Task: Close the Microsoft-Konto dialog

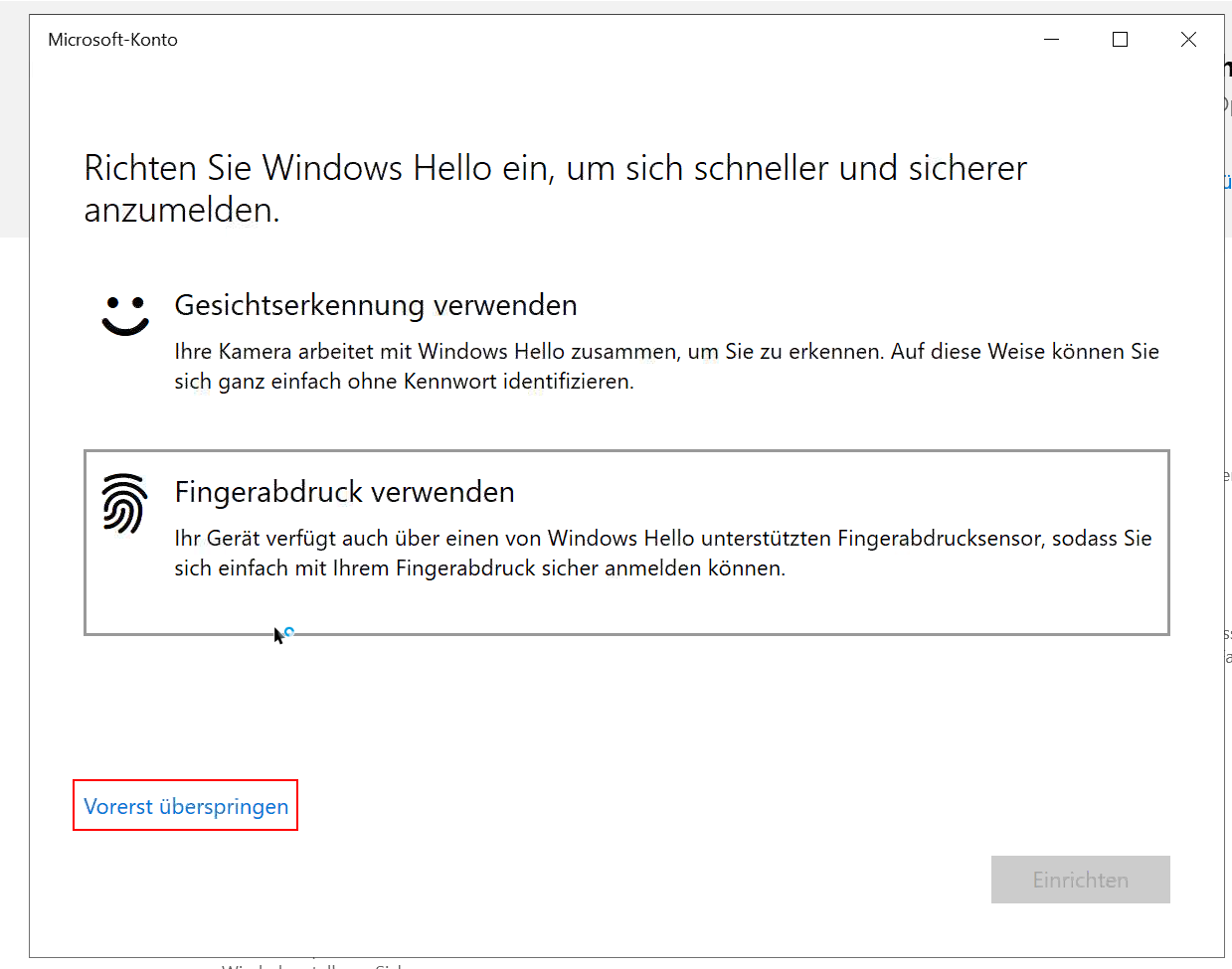Action: click(x=1188, y=40)
